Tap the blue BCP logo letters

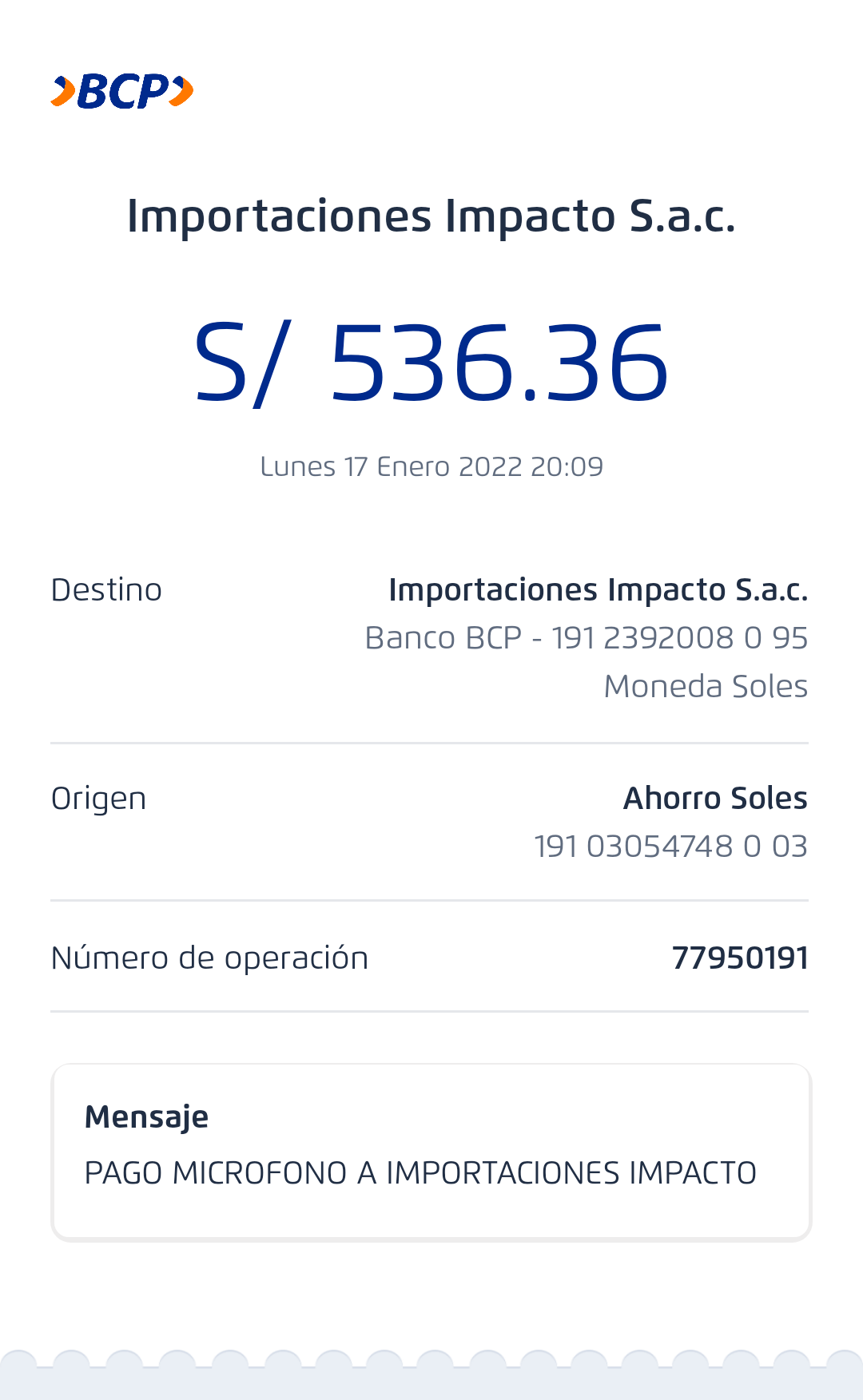[x=122, y=91]
